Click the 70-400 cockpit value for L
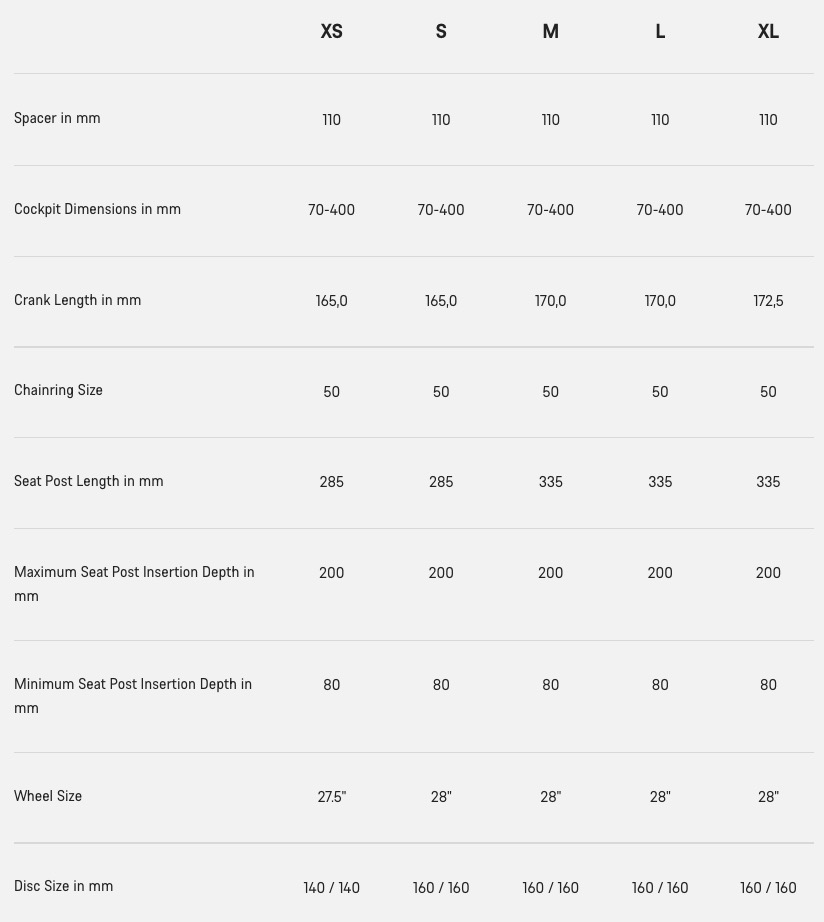The image size is (824, 922). tap(660, 210)
